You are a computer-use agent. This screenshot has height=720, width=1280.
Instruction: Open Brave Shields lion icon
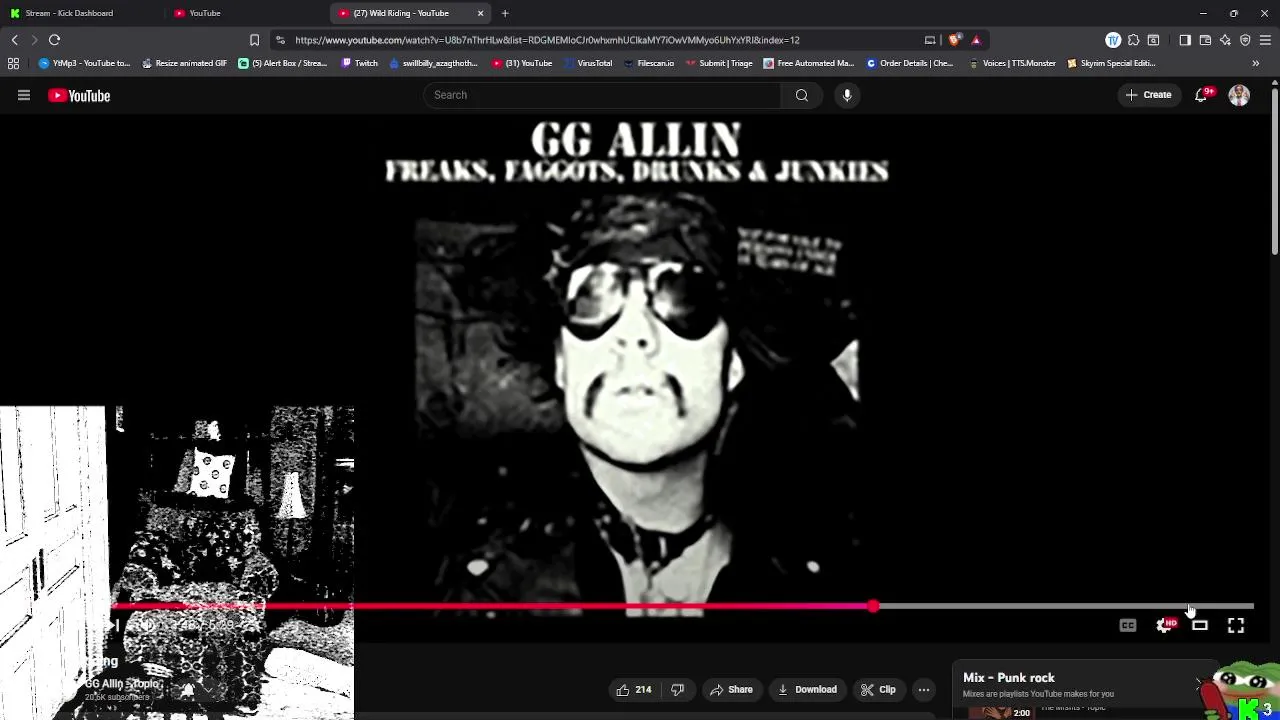coord(955,40)
